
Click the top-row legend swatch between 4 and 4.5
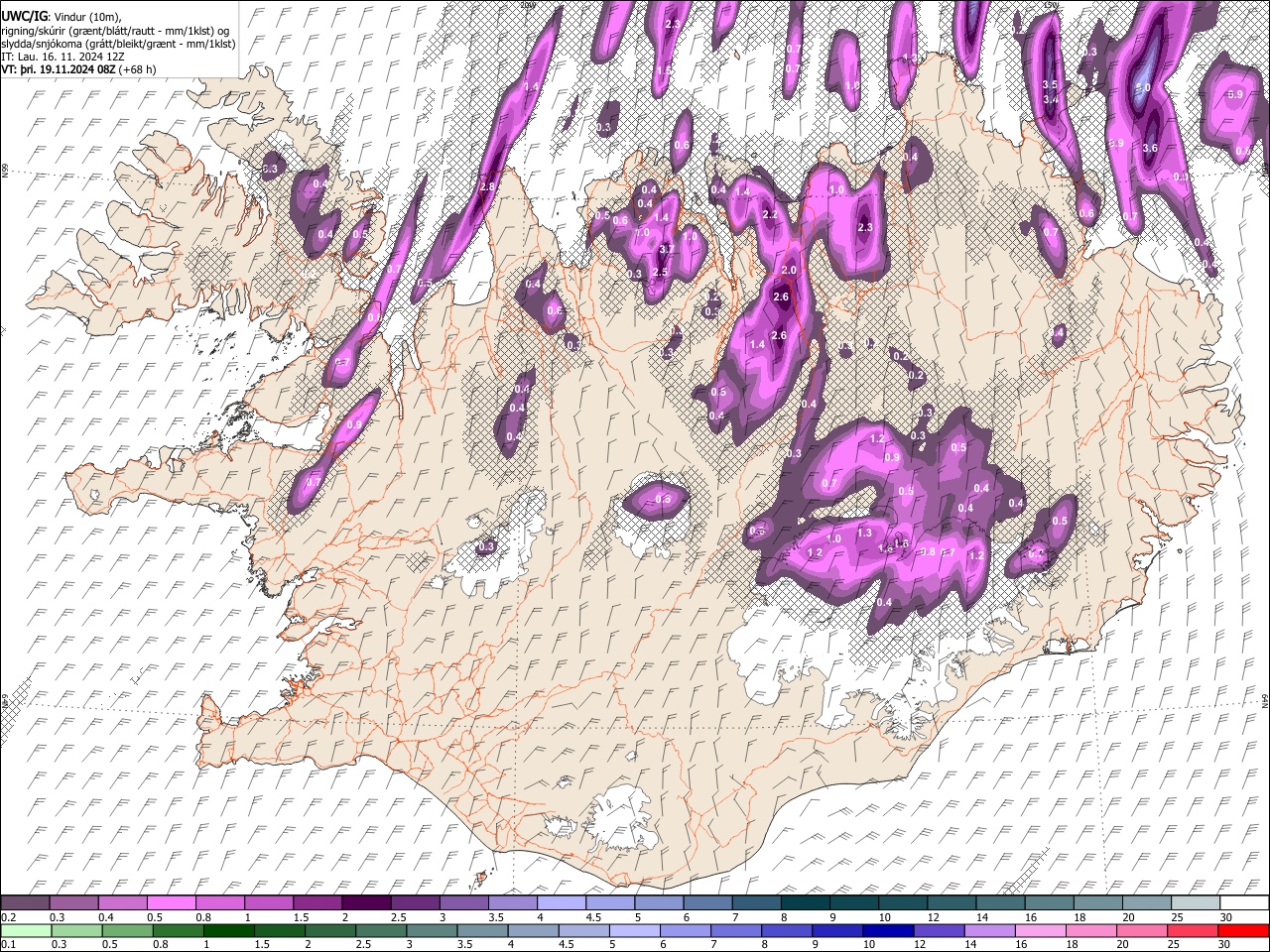tap(563, 902)
